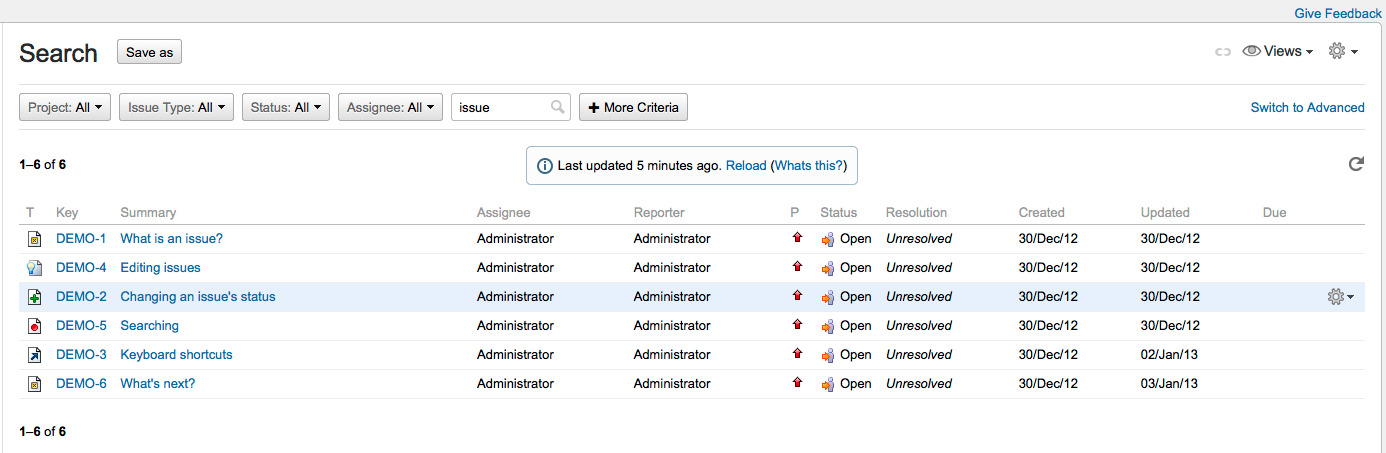Expand the Project: All filter dropdown
Image resolution: width=1386 pixels, height=453 pixels.
(65, 107)
